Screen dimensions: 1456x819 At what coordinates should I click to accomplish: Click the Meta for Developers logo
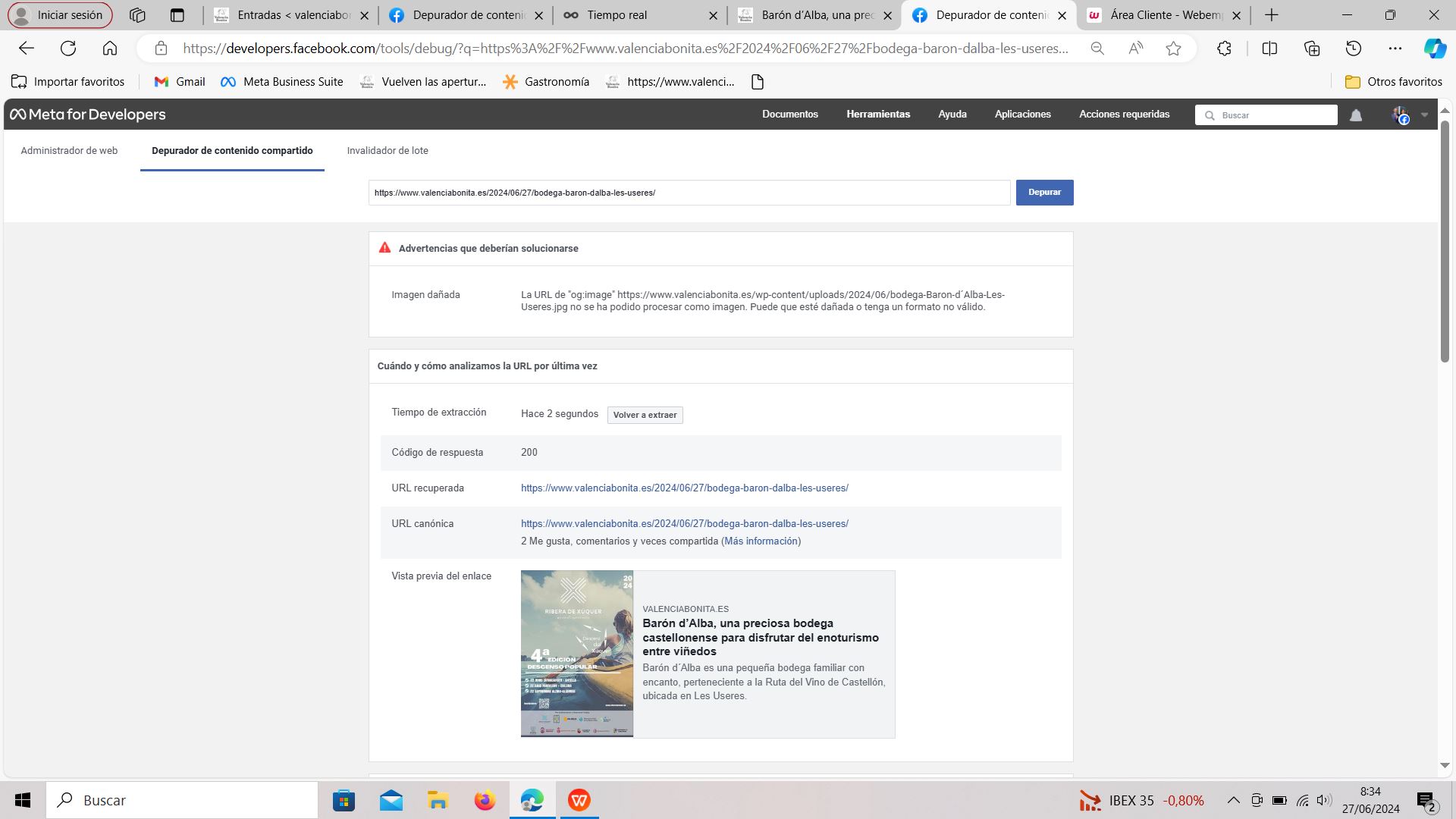[87, 115]
